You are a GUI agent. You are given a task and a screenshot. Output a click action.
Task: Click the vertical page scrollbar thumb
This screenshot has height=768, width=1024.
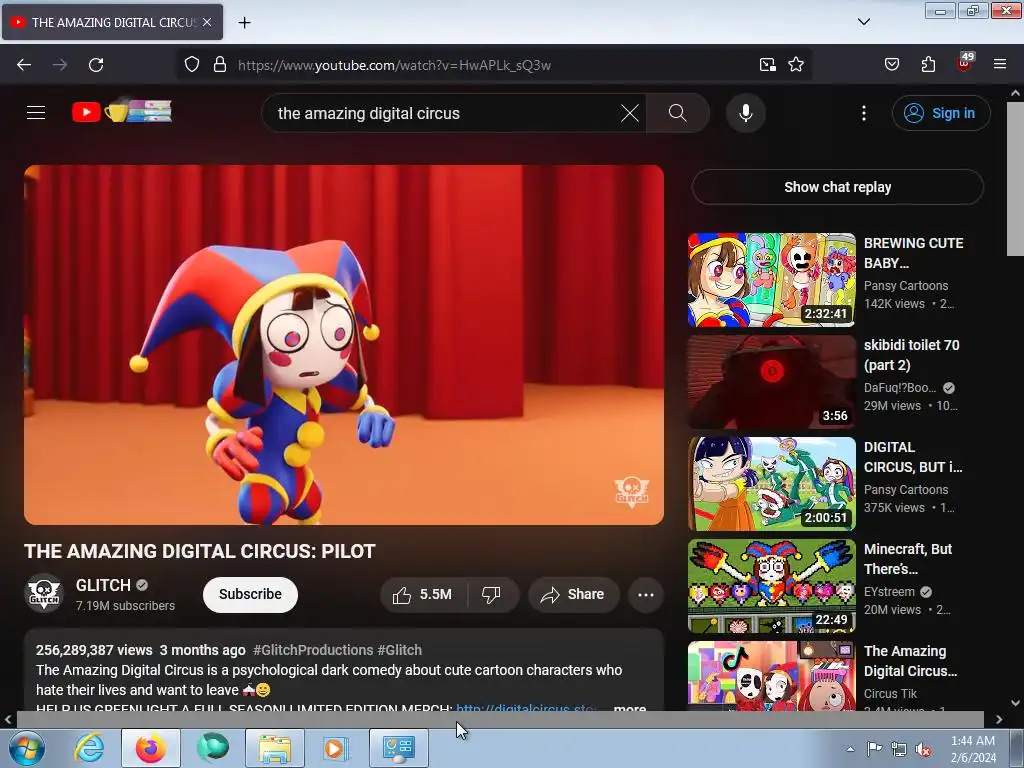[x=1015, y=179]
